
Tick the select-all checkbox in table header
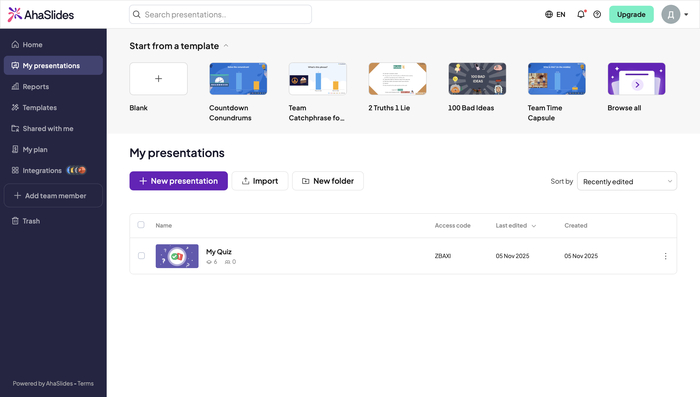141,225
